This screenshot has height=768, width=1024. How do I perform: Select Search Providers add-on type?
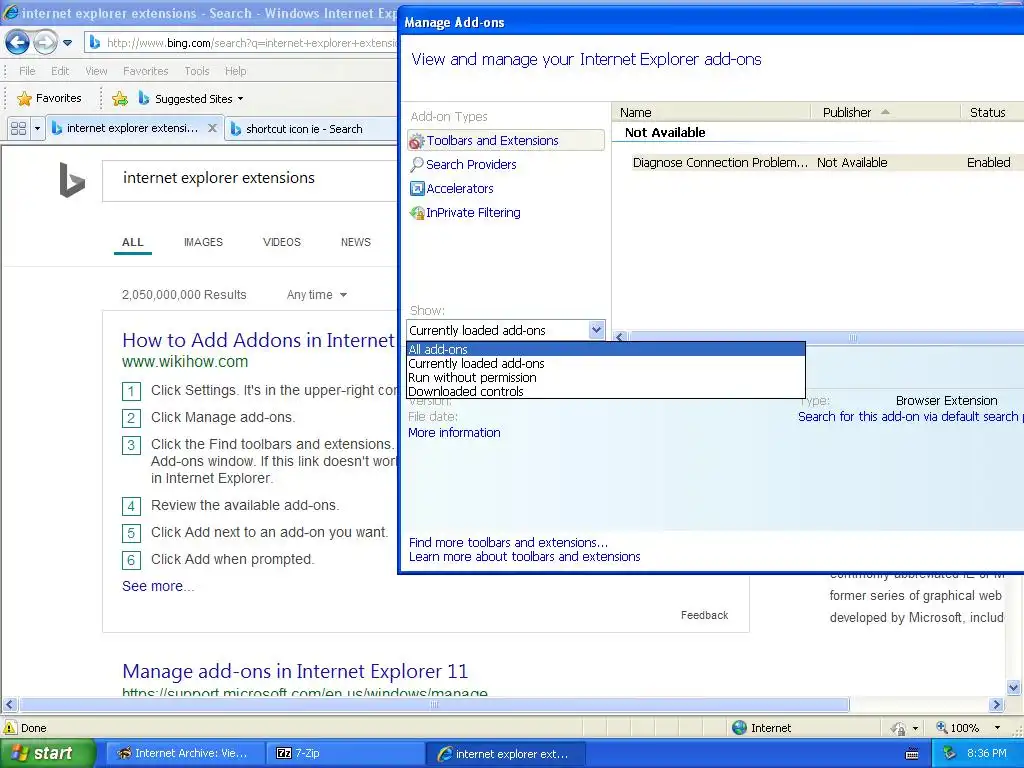[x=463, y=165]
